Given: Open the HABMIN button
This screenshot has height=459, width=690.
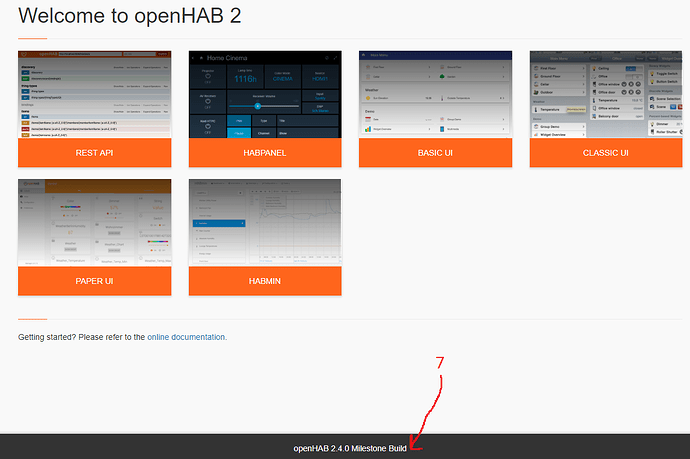Looking at the screenshot, I should point(265,281).
